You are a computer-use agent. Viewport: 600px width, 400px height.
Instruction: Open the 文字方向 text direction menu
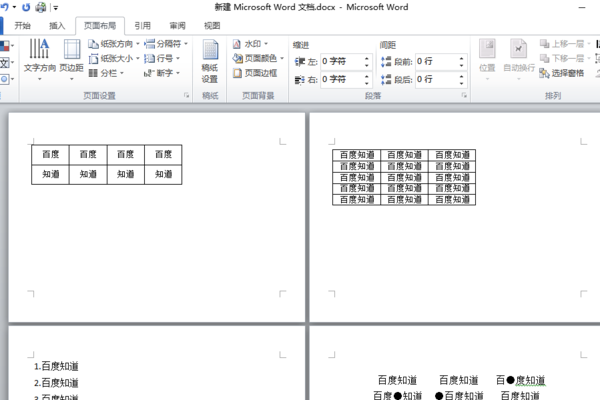tap(40, 60)
